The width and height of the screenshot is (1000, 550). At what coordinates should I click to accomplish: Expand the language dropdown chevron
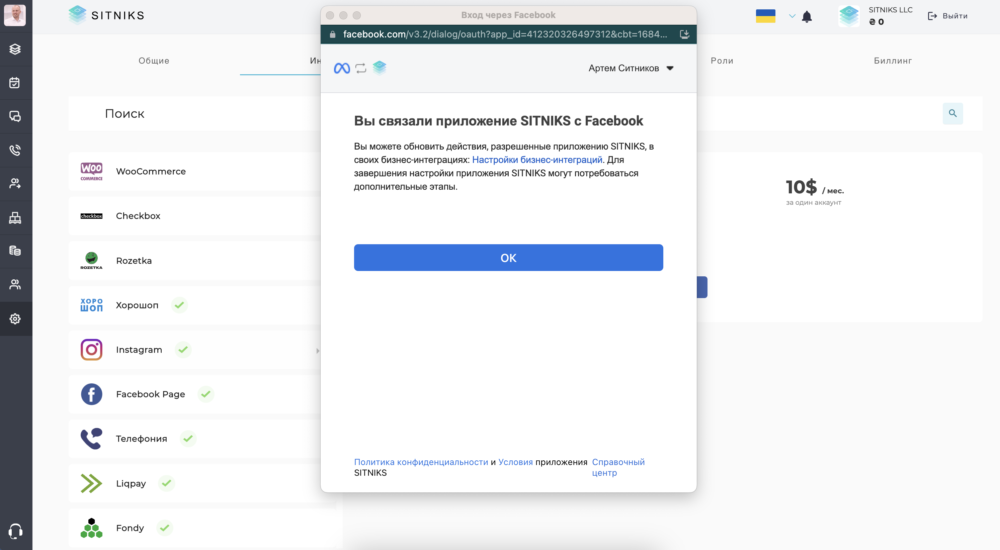pyautogui.click(x=791, y=16)
